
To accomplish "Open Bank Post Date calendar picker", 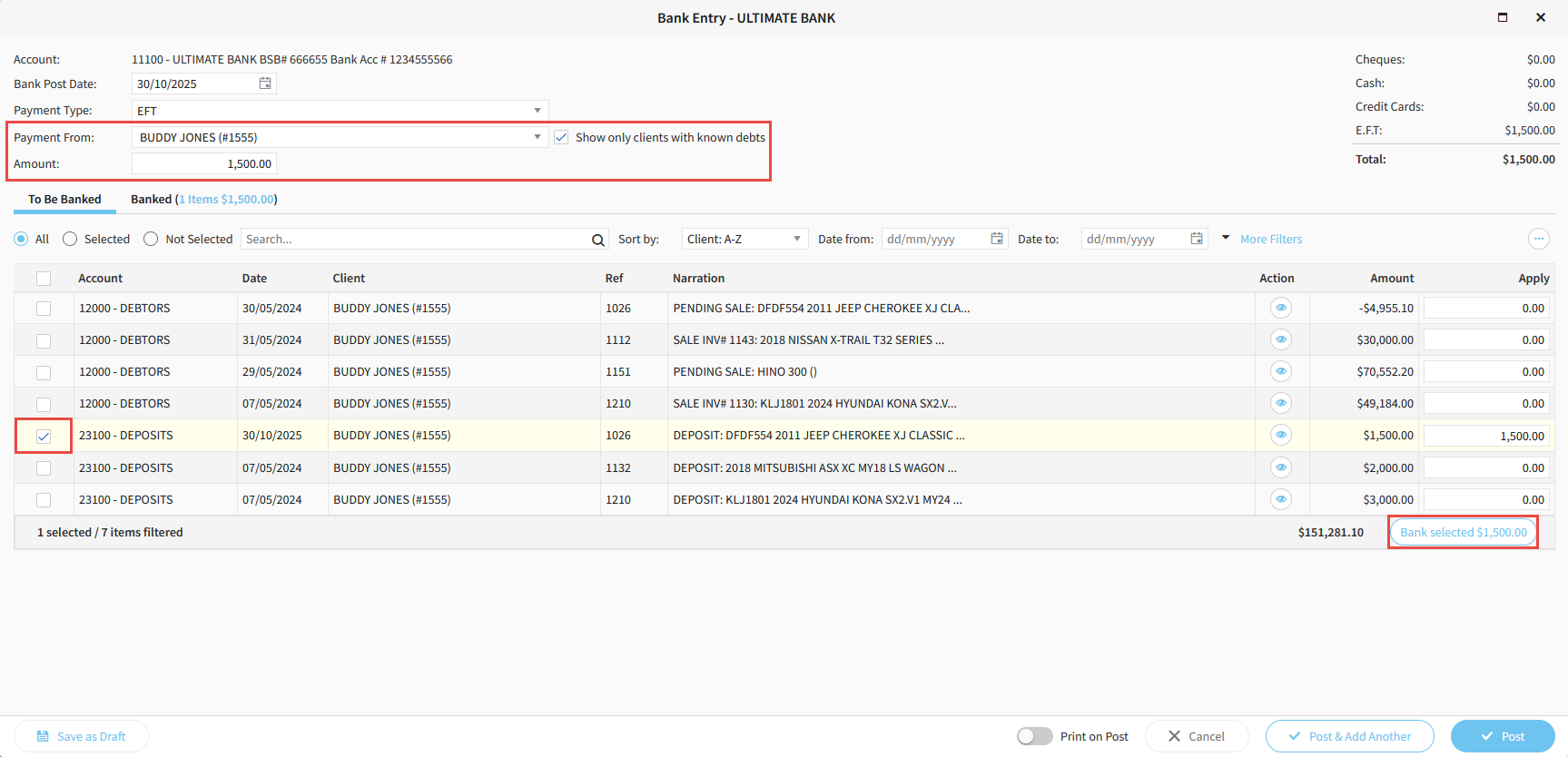I will pos(265,84).
